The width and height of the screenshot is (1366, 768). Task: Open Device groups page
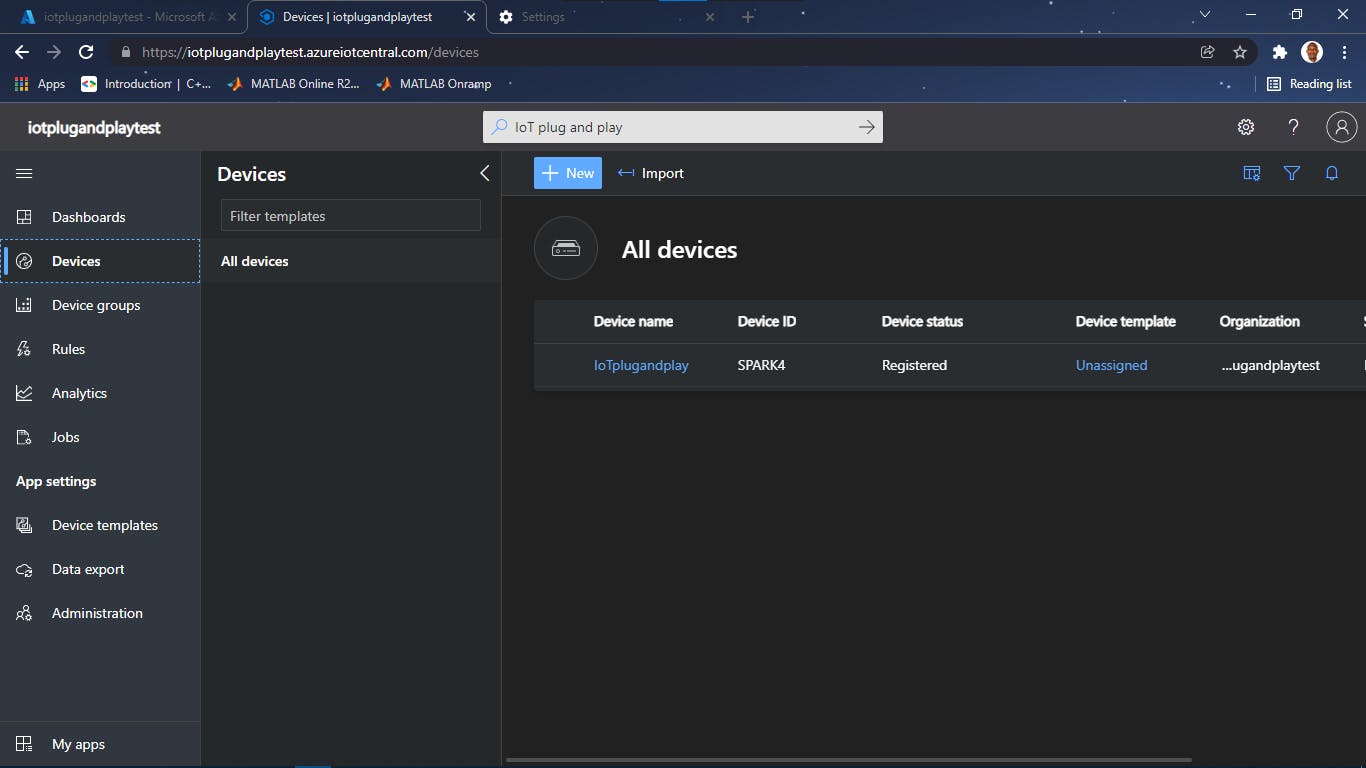coord(100,305)
